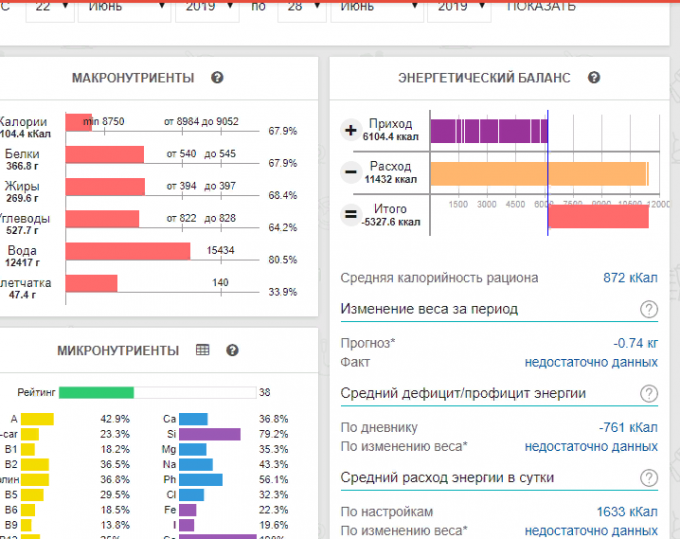Show help for Средний расход энергии в сутки

tap(649, 477)
